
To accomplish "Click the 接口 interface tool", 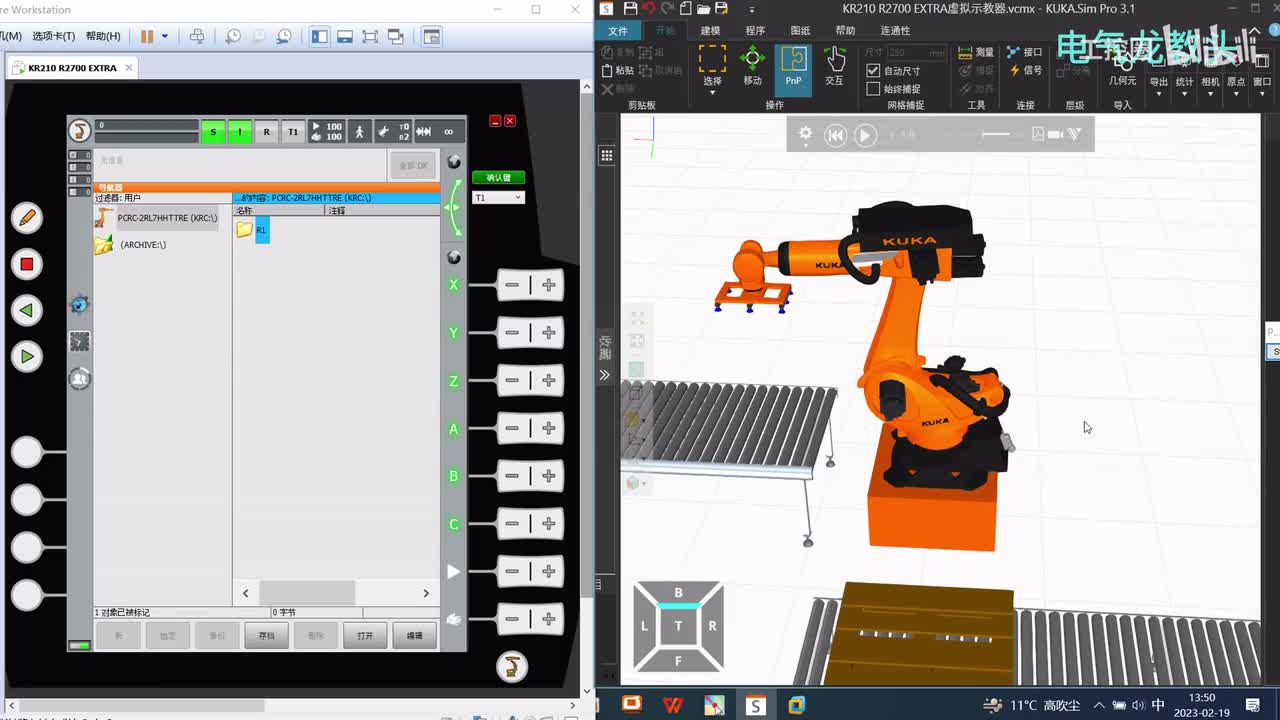I will point(1025,52).
